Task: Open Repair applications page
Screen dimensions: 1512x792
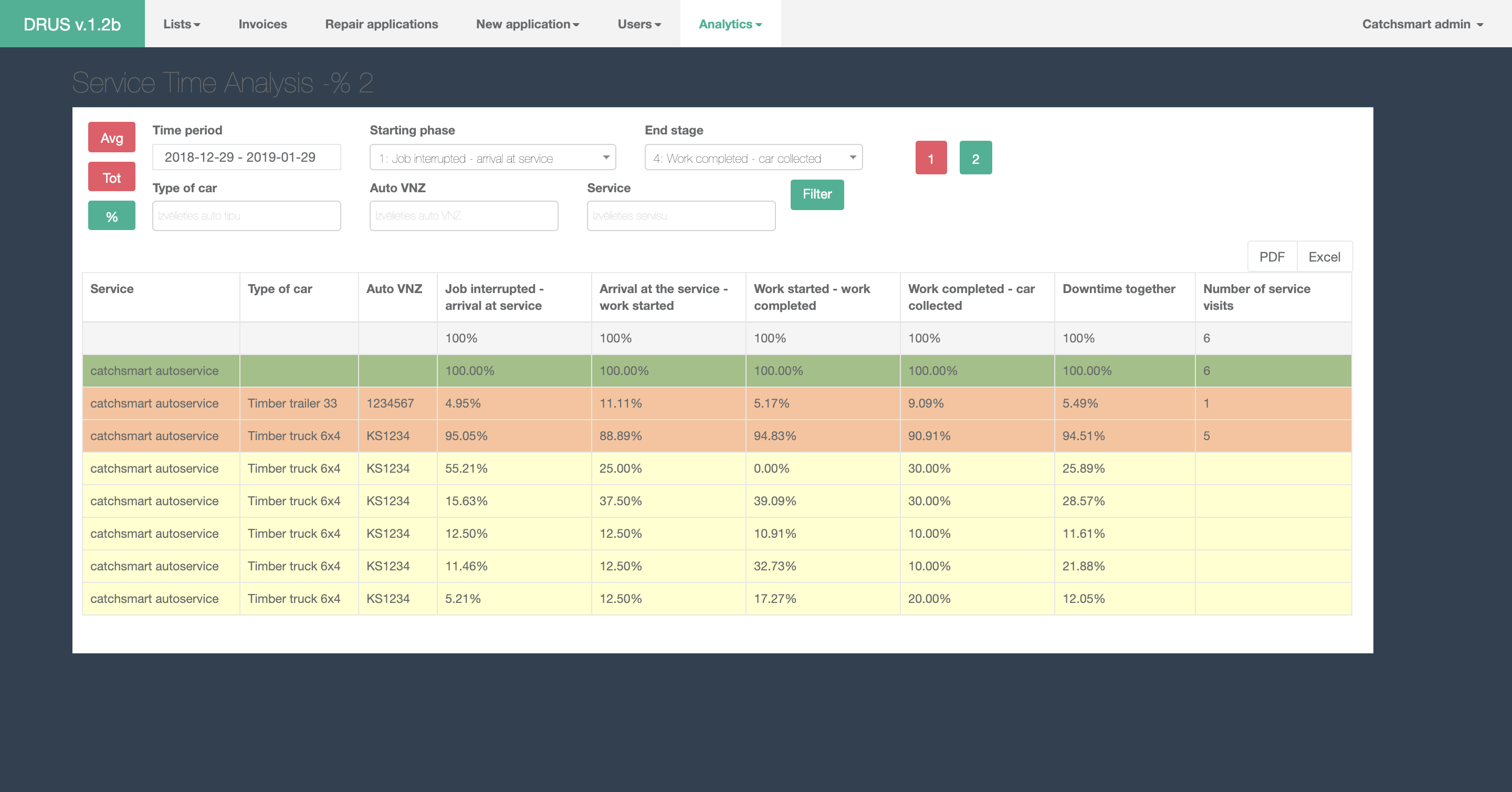Action: [382, 24]
